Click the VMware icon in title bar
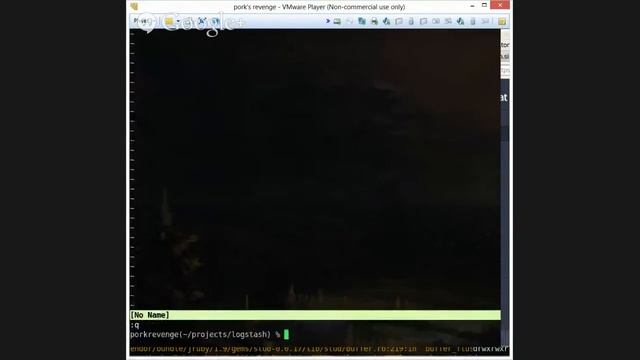The image size is (640, 360). 134,7
